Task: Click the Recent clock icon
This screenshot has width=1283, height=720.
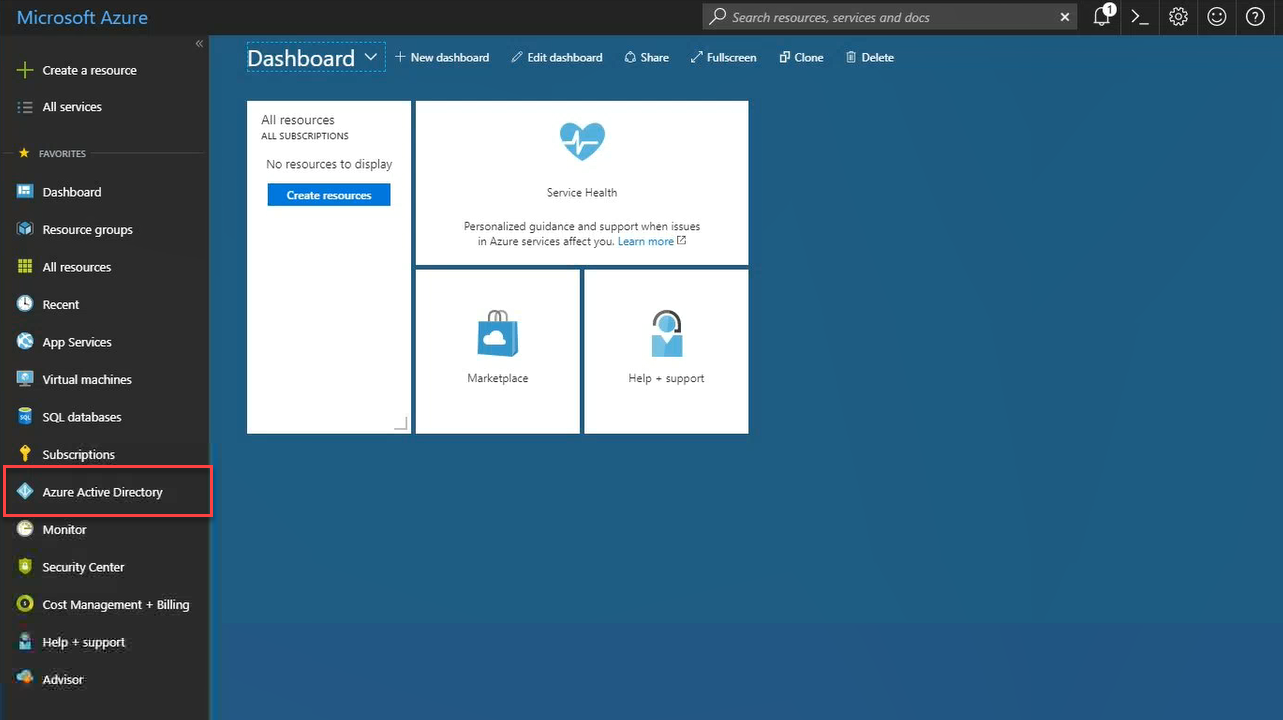Action: (25, 304)
